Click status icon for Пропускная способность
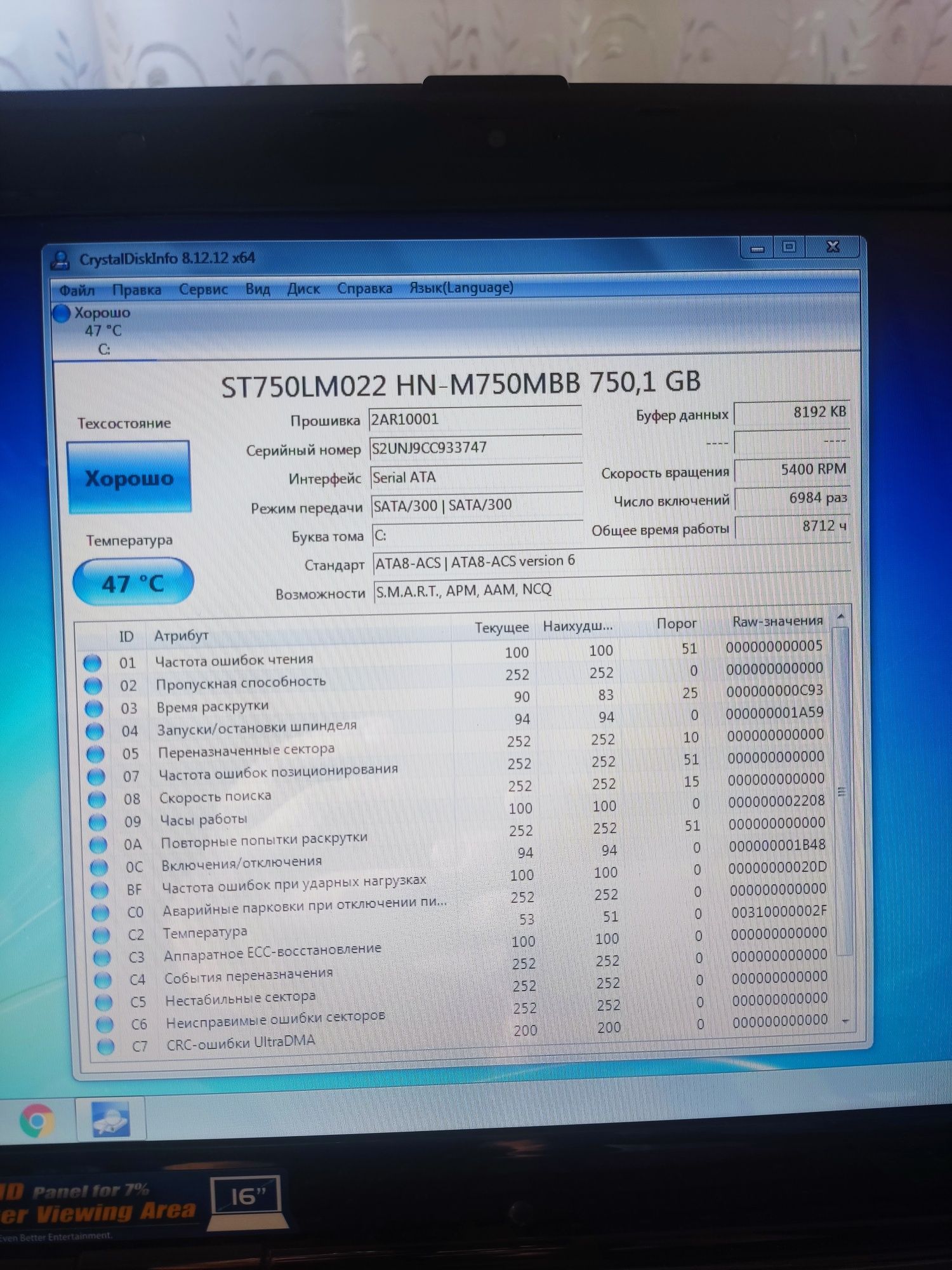Screen dimensions: 952x1270 pyautogui.click(x=93, y=686)
